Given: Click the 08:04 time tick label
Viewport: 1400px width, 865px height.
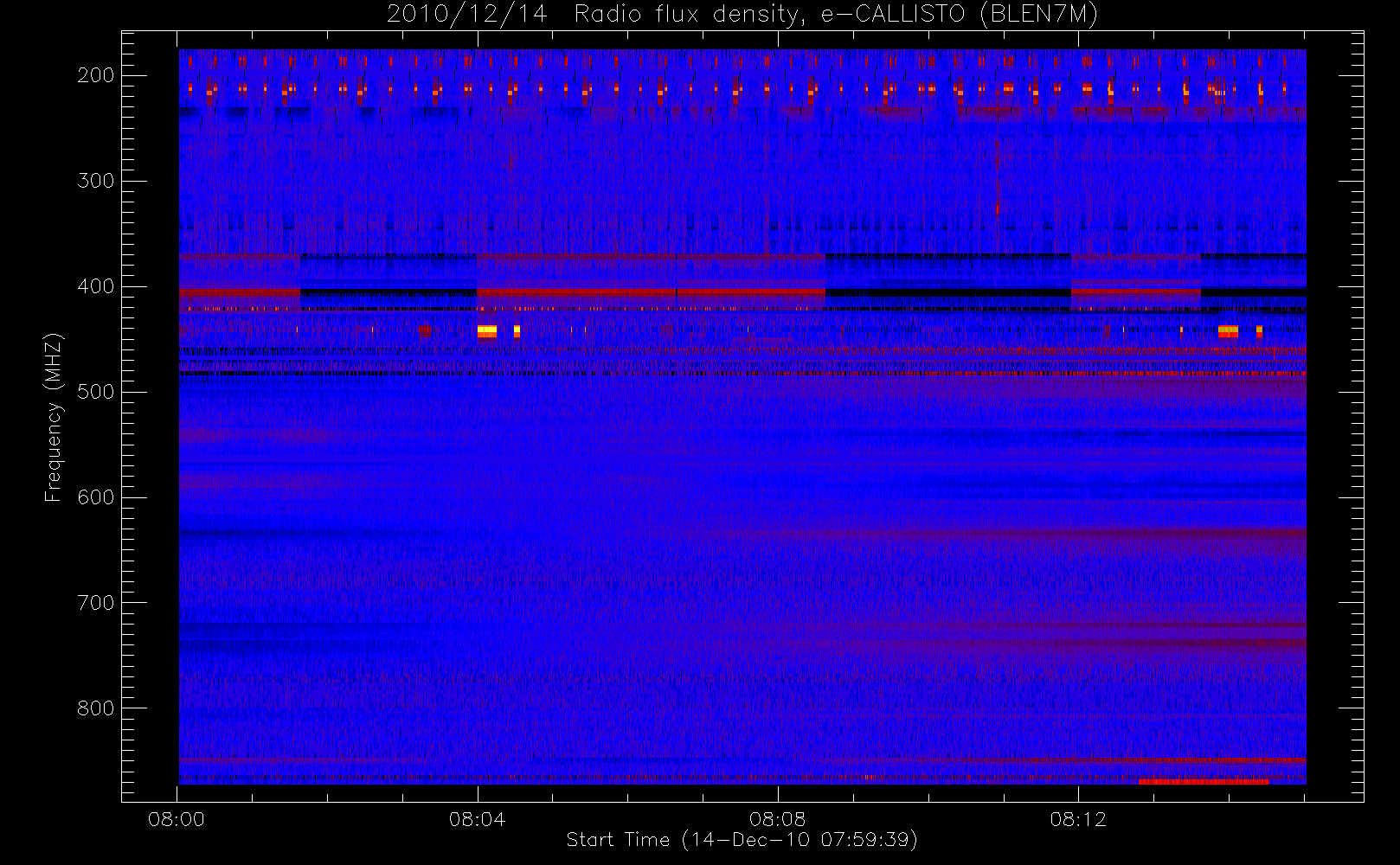Looking at the screenshot, I should pyautogui.click(x=477, y=819).
